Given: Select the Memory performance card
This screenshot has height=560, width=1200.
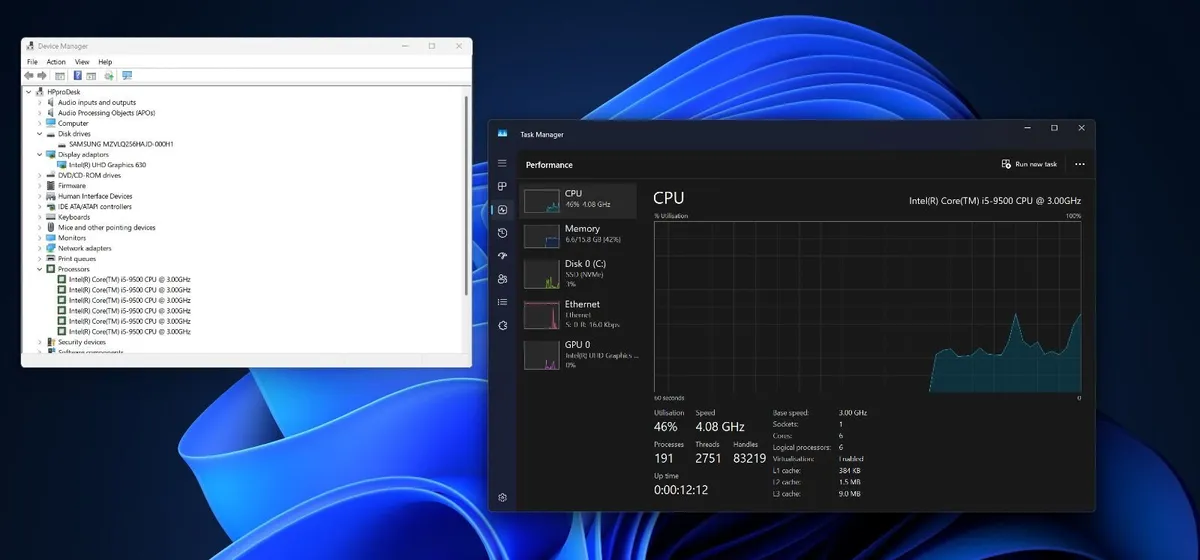Looking at the screenshot, I should (x=578, y=235).
